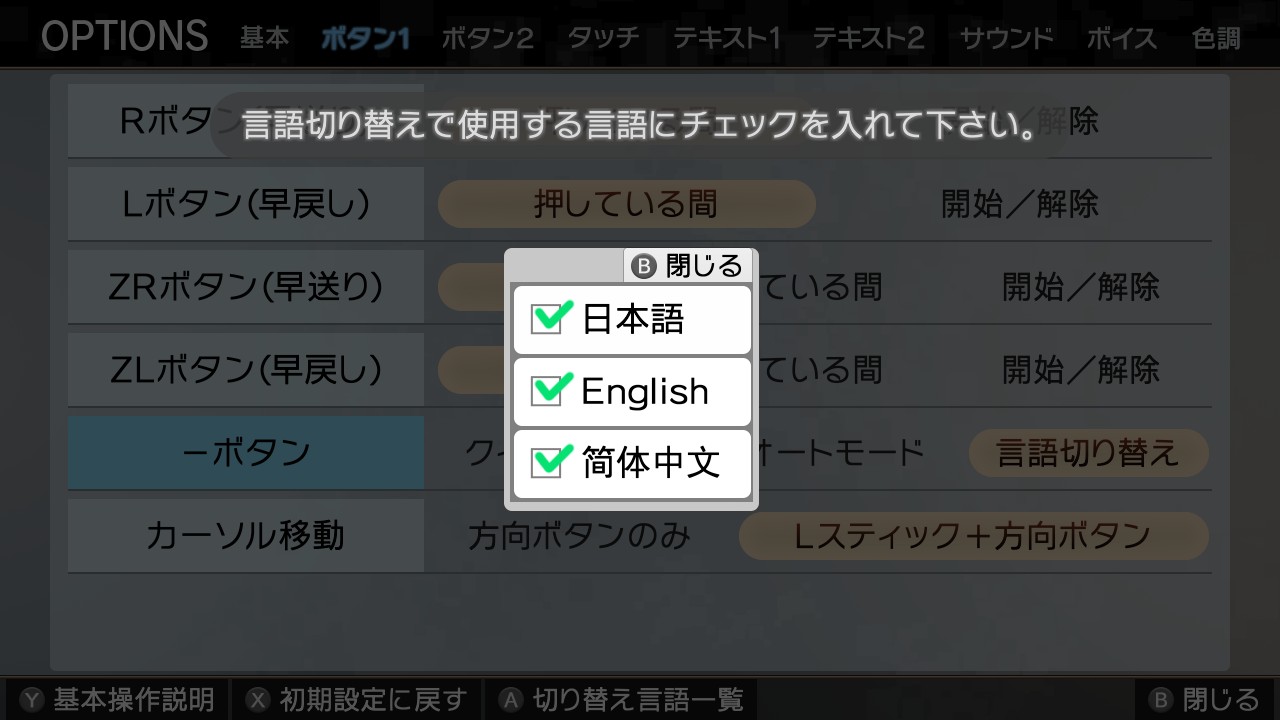Open the テキスト1 settings tab
This screenshot has height=720, width=1280.
pyautogui.click(x=726, y=38)
